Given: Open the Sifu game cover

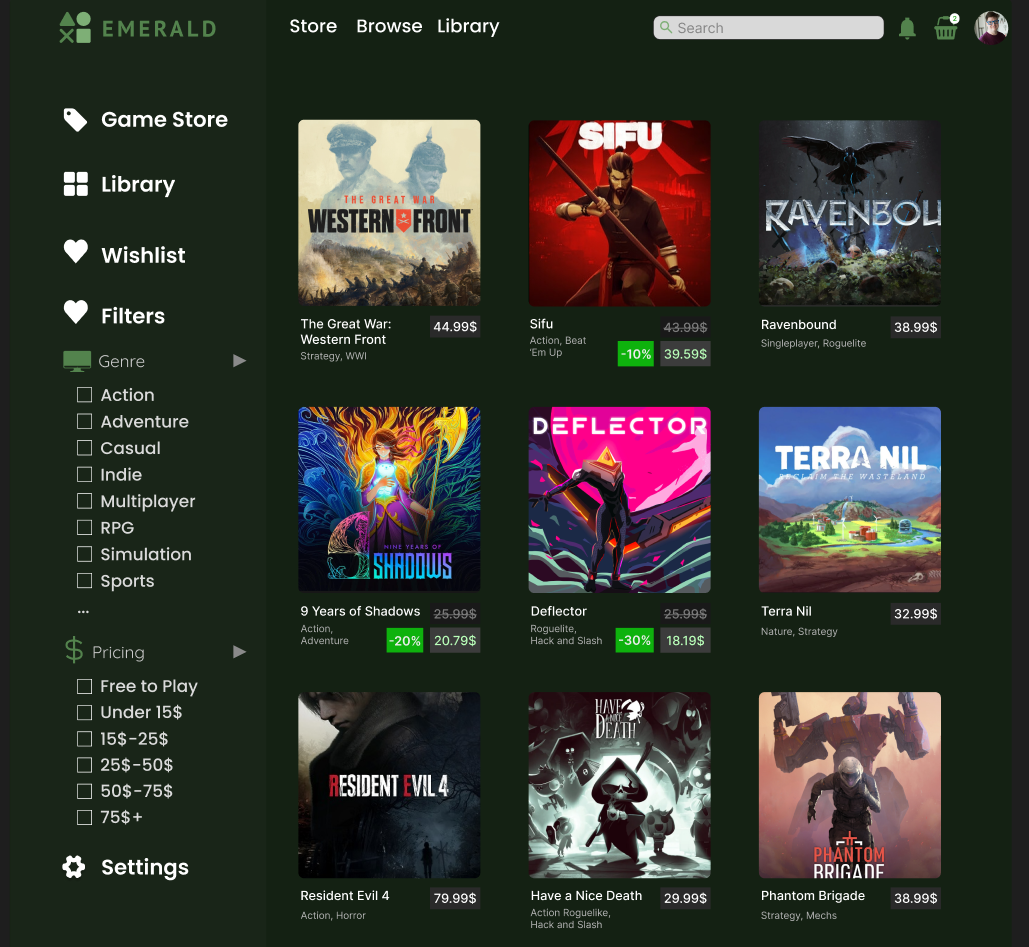Looking at the screenshot, I should [620, 213].
